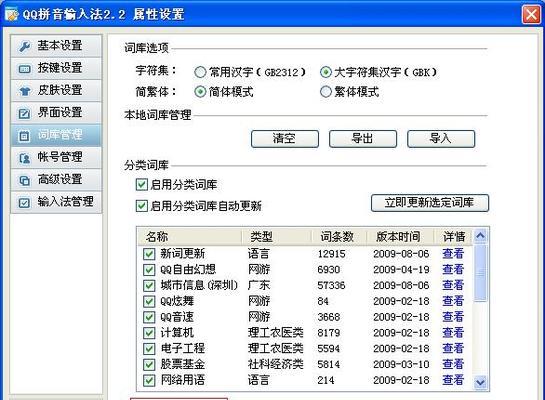Screen dimensions: 545x400
Task: Uncheck the QQ自由幻想 dictionary
Action: pos(149,270)
